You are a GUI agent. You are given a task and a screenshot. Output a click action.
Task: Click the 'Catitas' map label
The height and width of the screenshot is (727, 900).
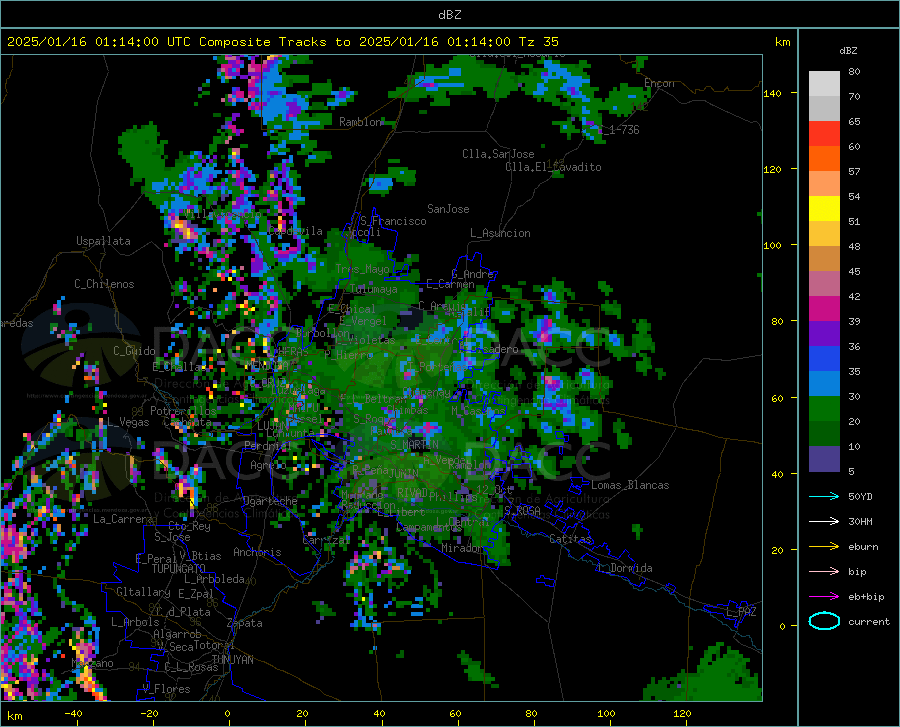pos(570,539)
